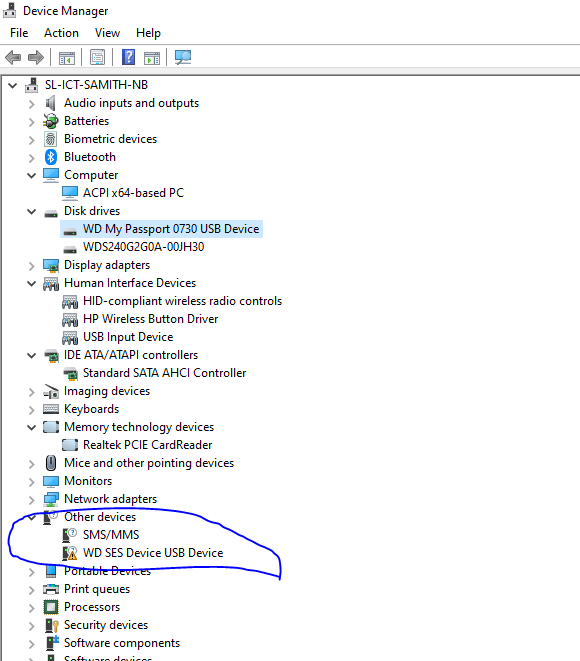
Task: Click the computer root node icon
Action: pos(32,85)
